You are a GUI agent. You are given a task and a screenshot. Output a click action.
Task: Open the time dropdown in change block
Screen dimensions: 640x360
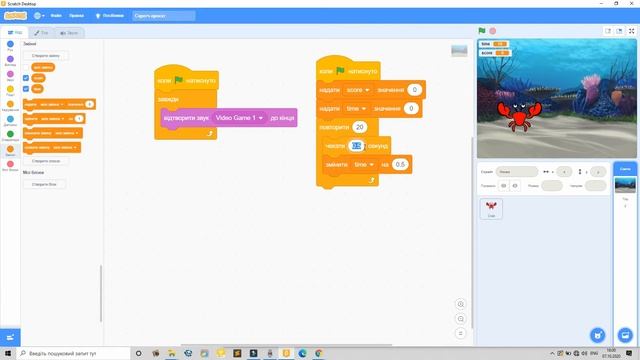tap(364, 164)
